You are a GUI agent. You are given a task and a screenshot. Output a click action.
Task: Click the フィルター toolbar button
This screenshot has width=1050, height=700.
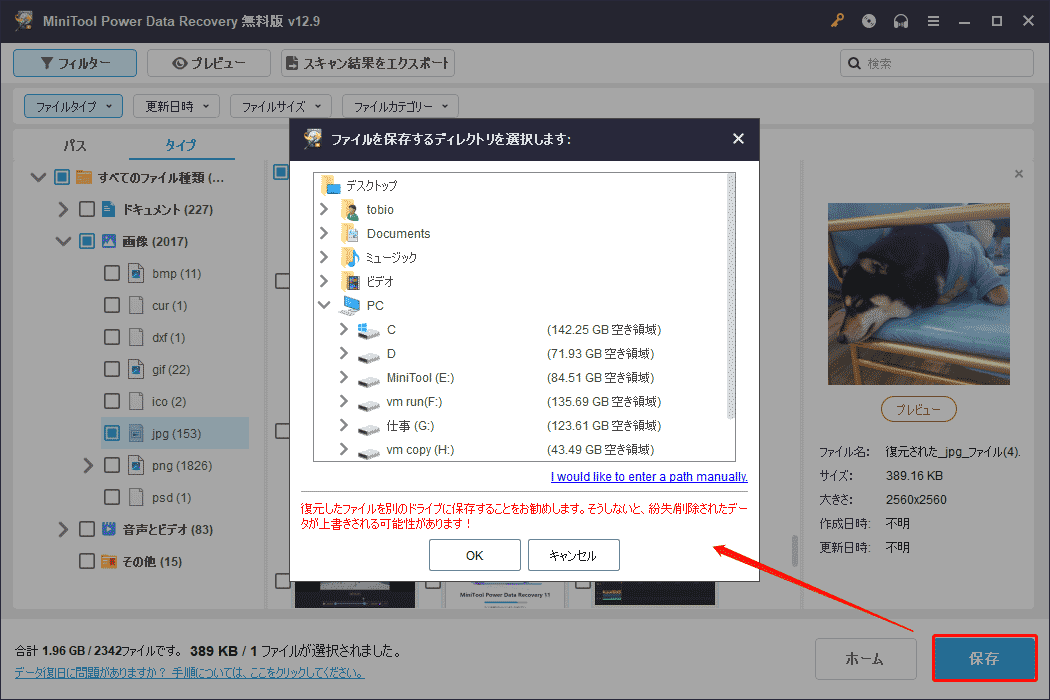pyautogui.click(x=75, y=63)
